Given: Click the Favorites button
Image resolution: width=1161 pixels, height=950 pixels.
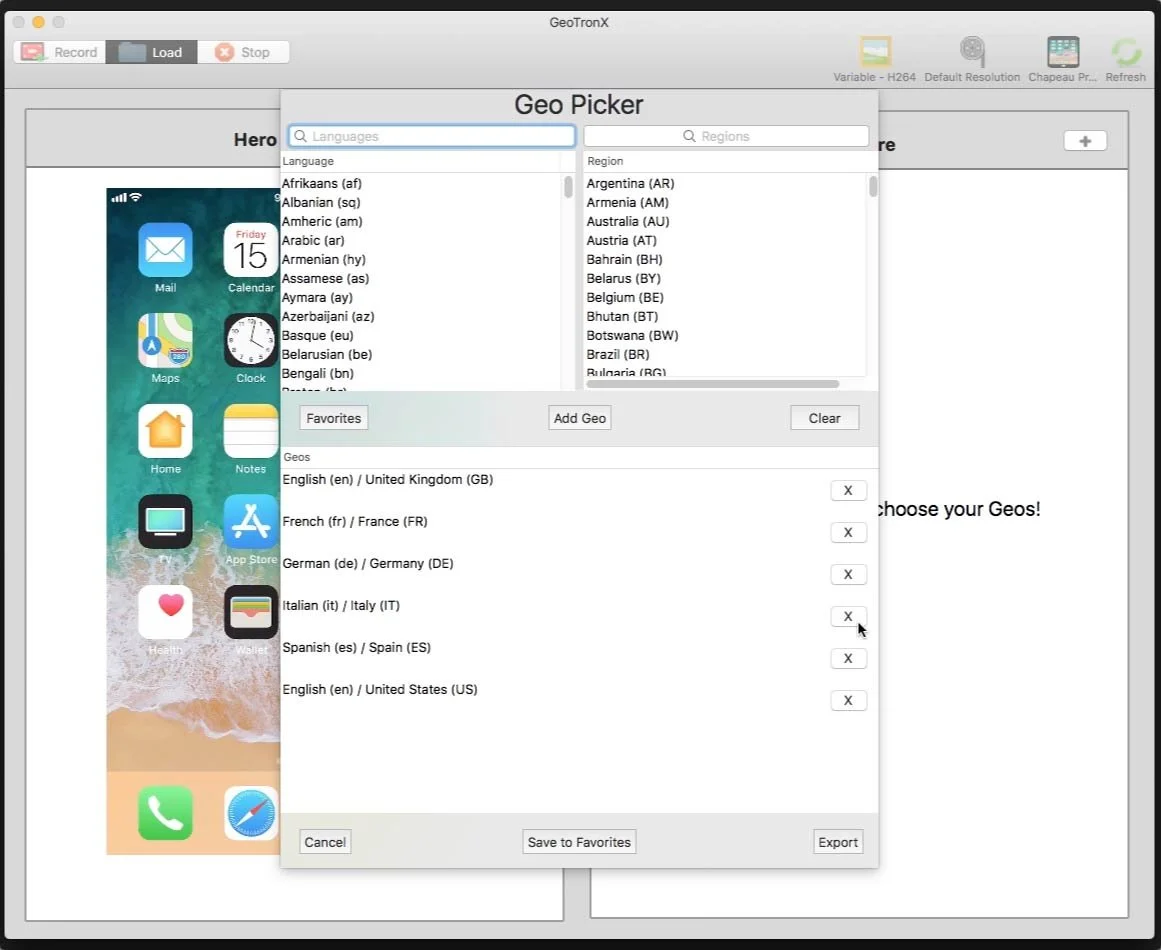Looking at the screenshot, I should pos(333,418).
